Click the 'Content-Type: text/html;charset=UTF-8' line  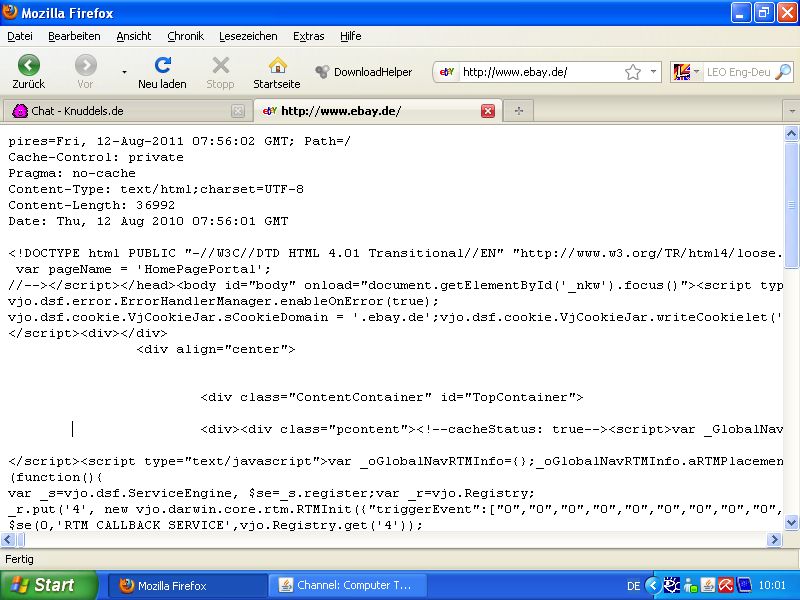[156, 189]
